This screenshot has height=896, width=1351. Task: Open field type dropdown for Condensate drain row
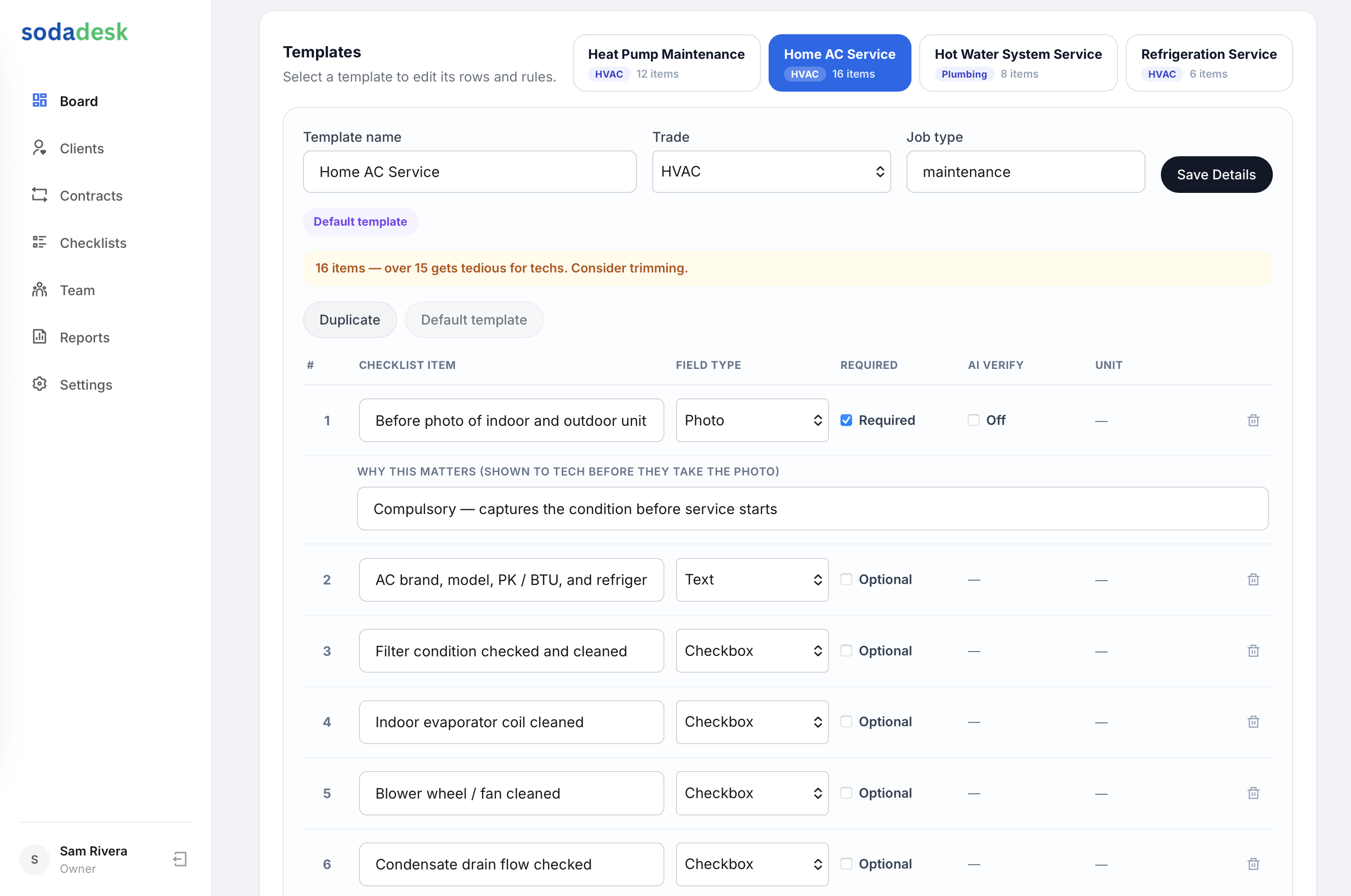click(752, 864)
